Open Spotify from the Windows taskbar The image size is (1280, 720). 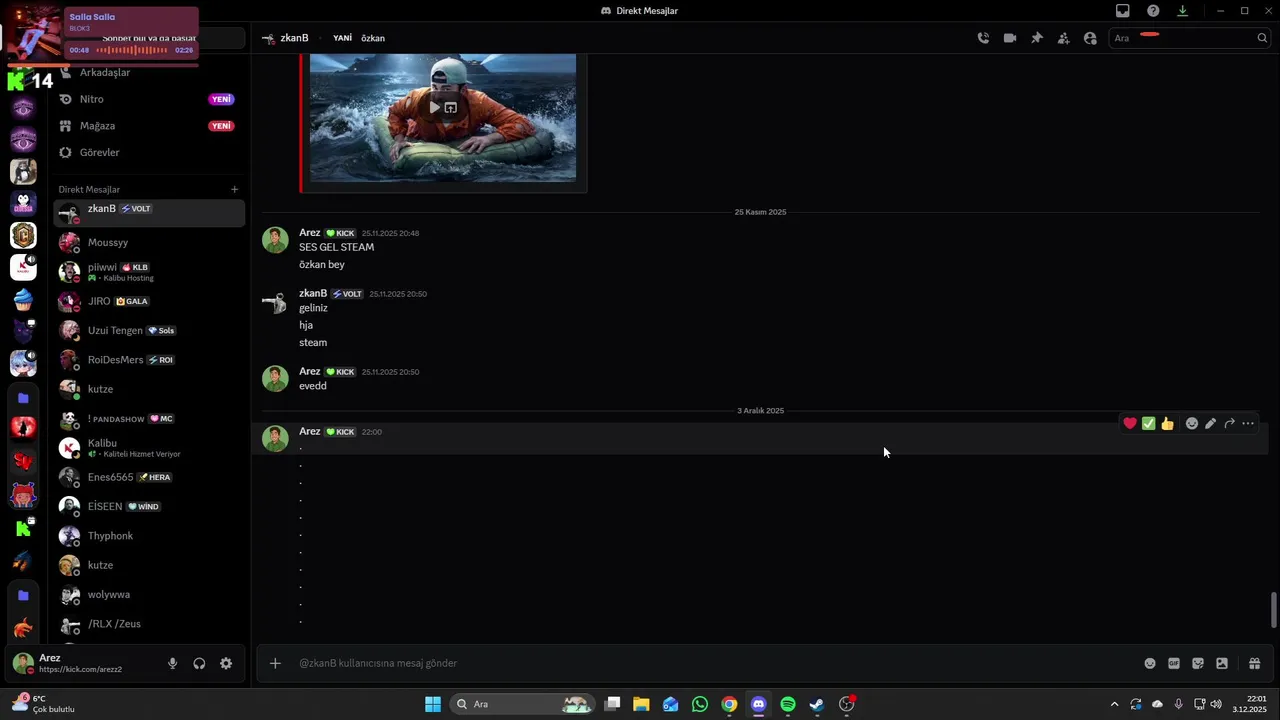(788, 704)
